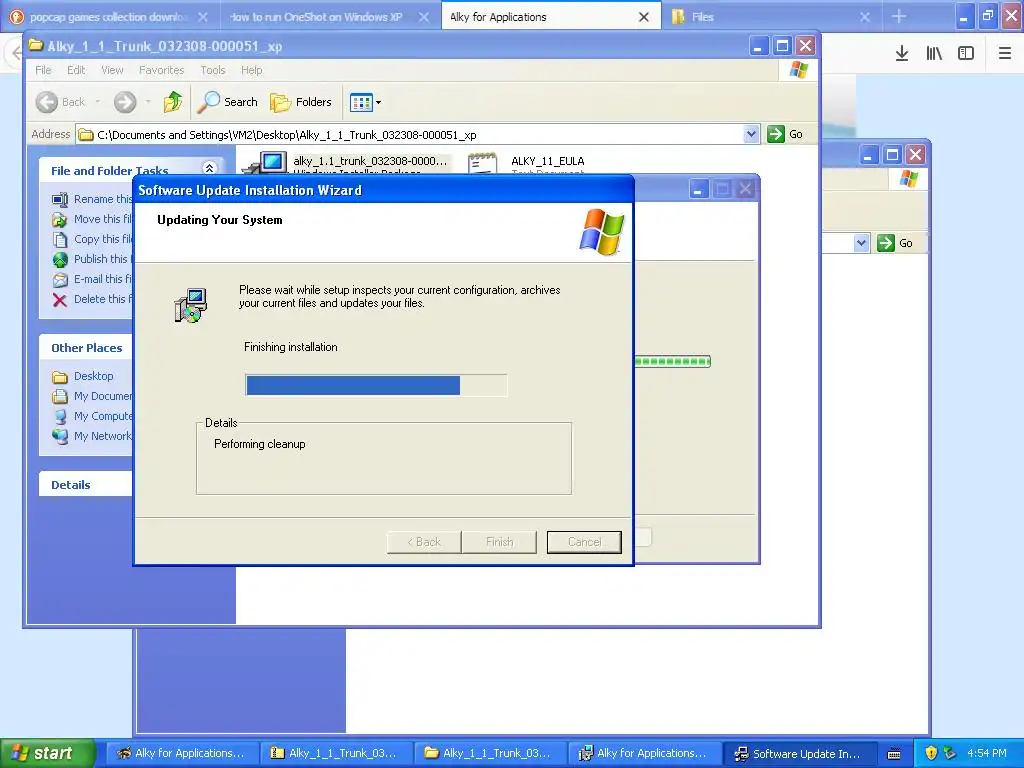Click the setup computer icon in wizard
This screenshot has width=1024, height=768.
[191, 305]
